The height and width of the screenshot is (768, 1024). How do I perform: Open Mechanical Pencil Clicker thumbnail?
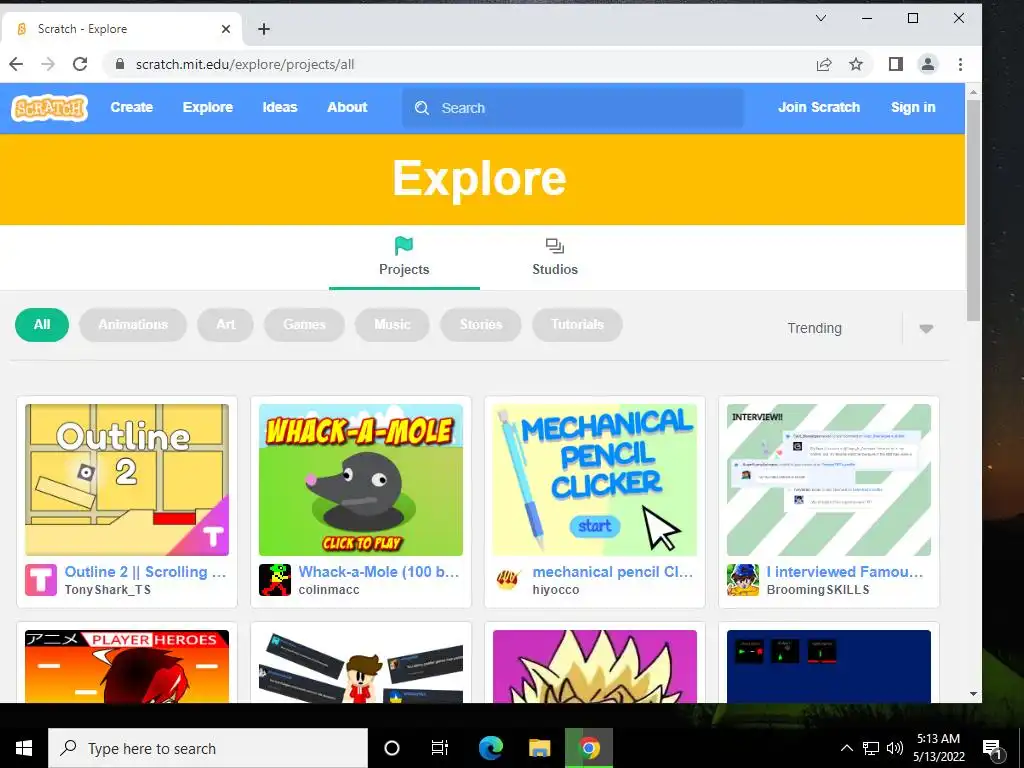click(x=594, y=480)
